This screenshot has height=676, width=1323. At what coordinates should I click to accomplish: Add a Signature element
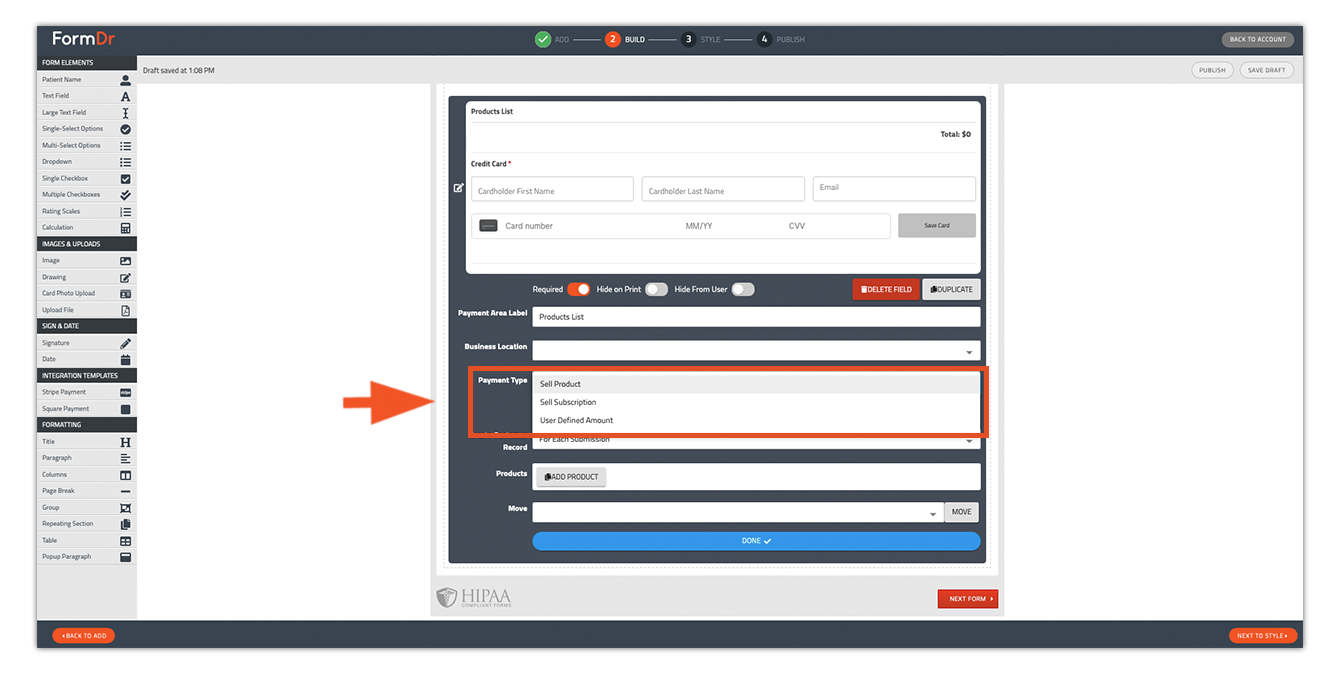click(x=86, y=343)
